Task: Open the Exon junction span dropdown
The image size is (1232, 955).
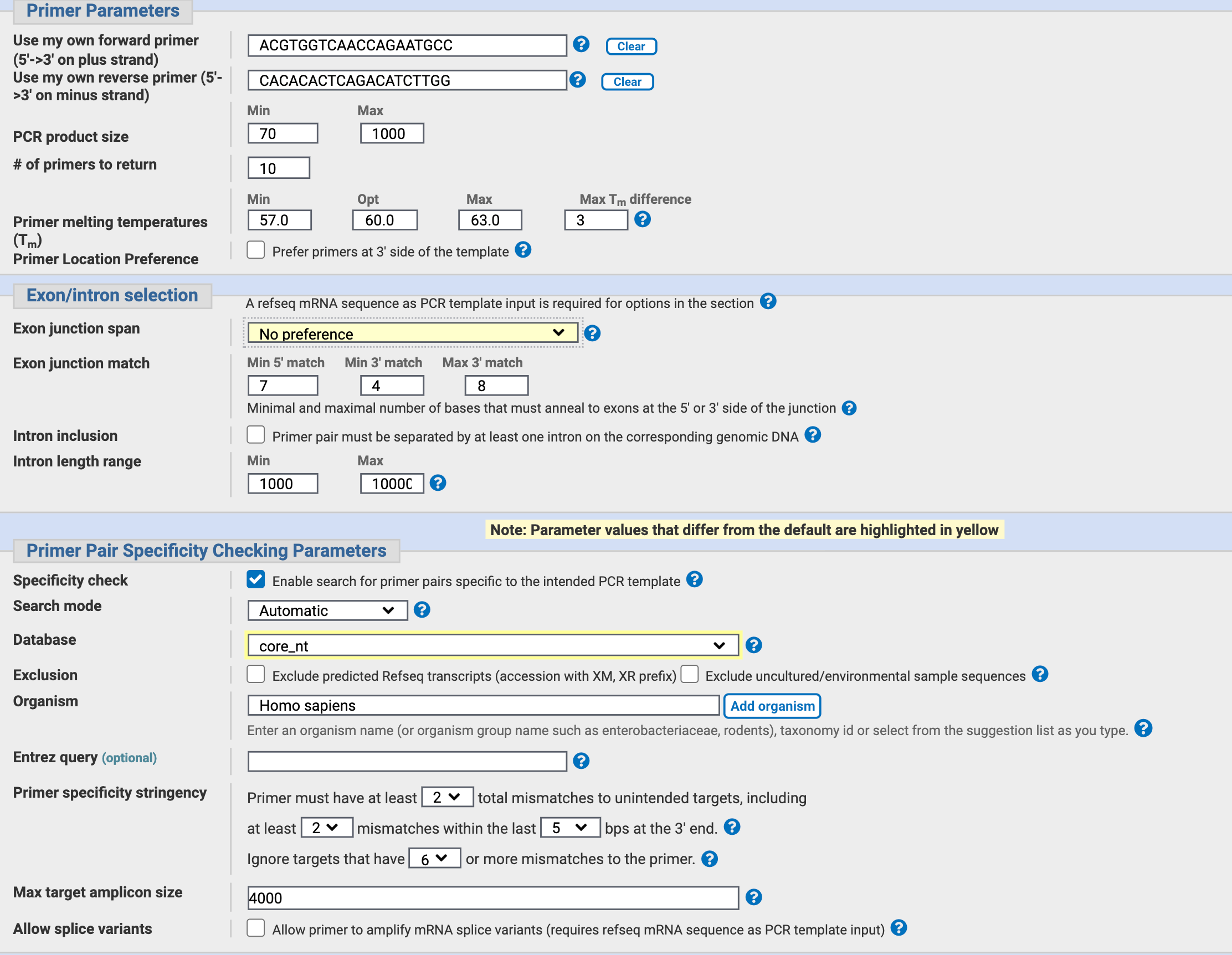Action: point(412,333)
